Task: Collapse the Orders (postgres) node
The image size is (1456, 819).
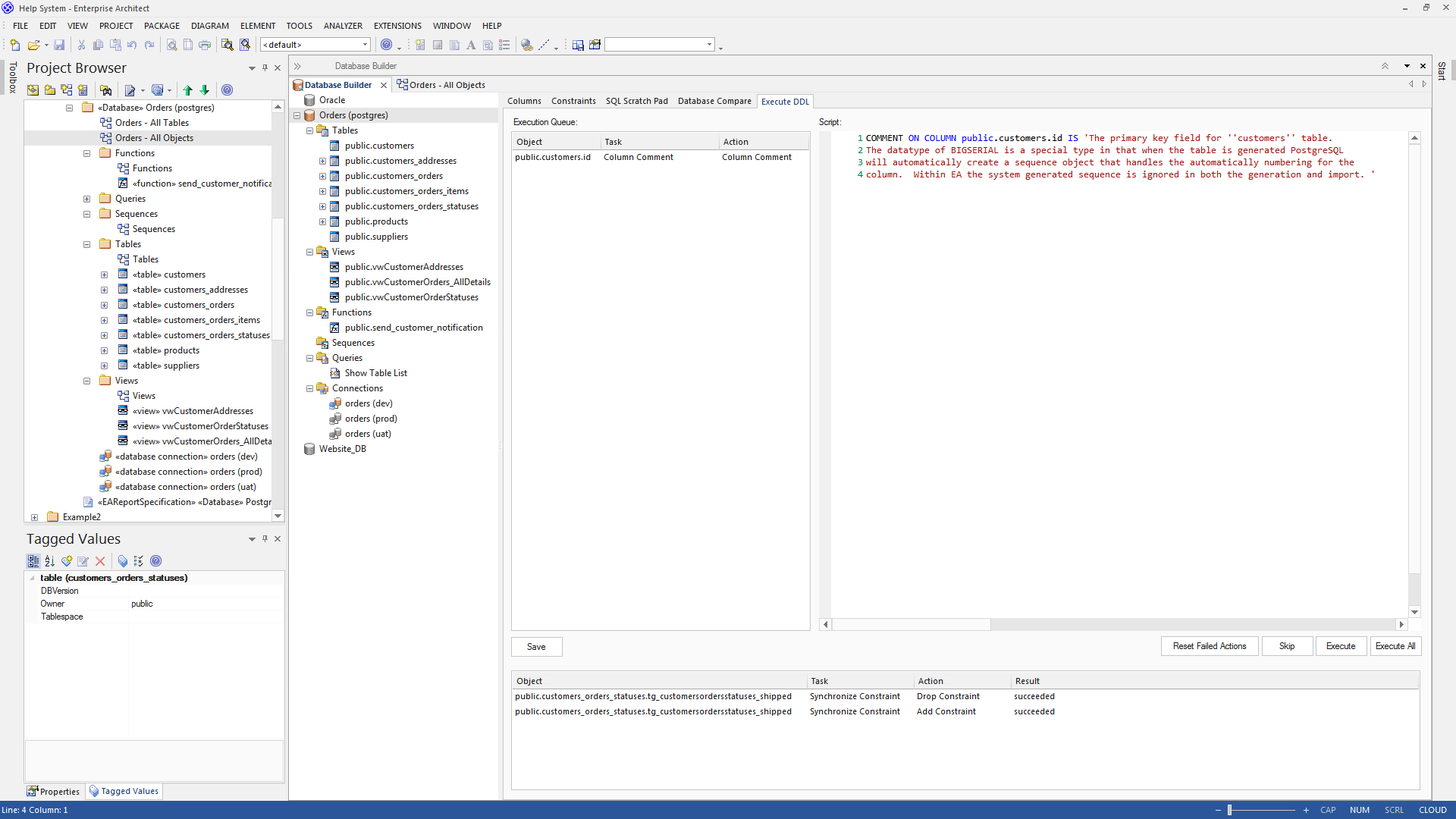Action: 297,115
